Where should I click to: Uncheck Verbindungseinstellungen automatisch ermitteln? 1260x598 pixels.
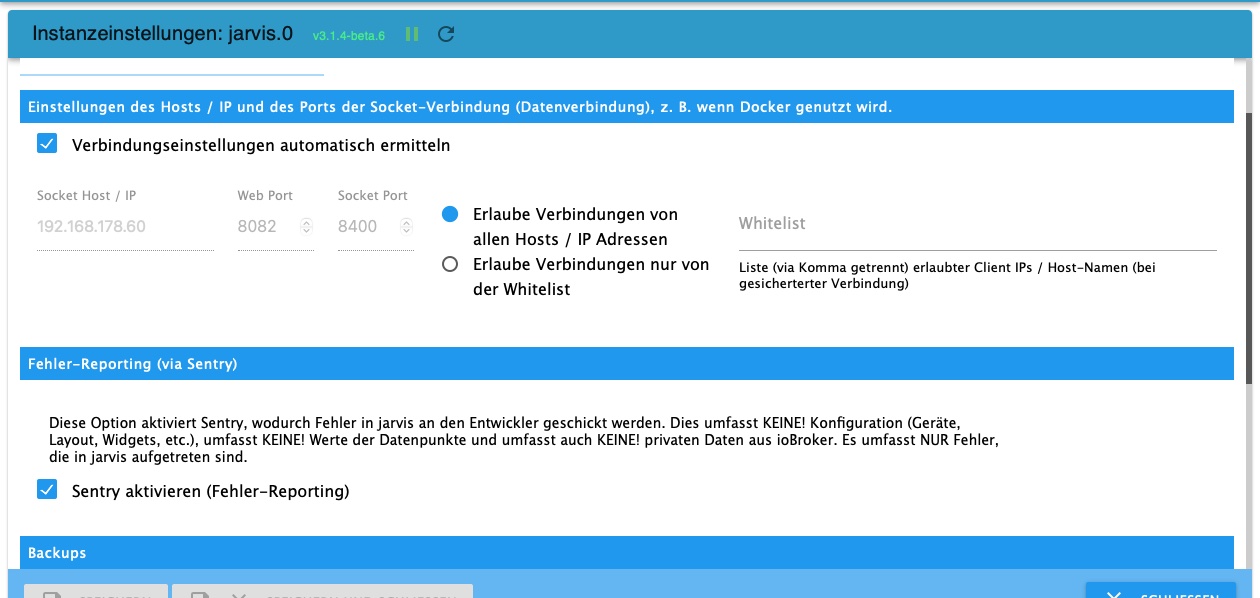[45, 144]
